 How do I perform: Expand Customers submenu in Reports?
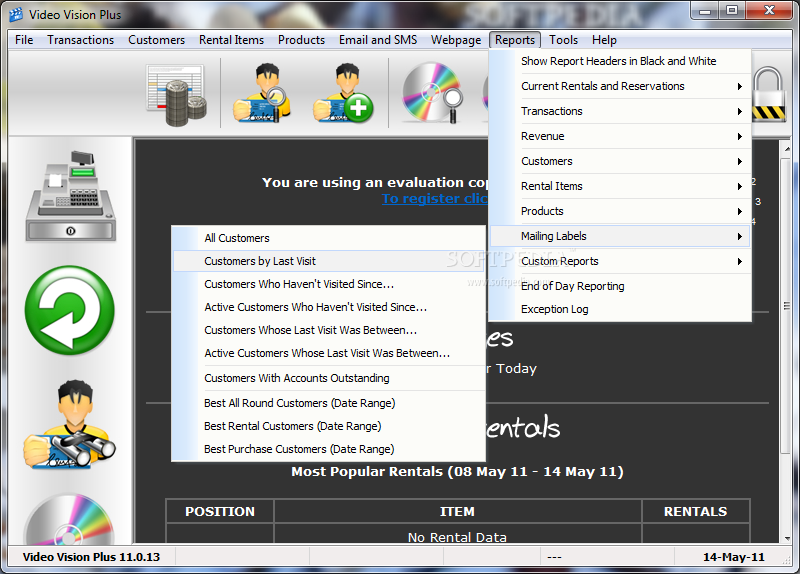click(x=620, y=161)
